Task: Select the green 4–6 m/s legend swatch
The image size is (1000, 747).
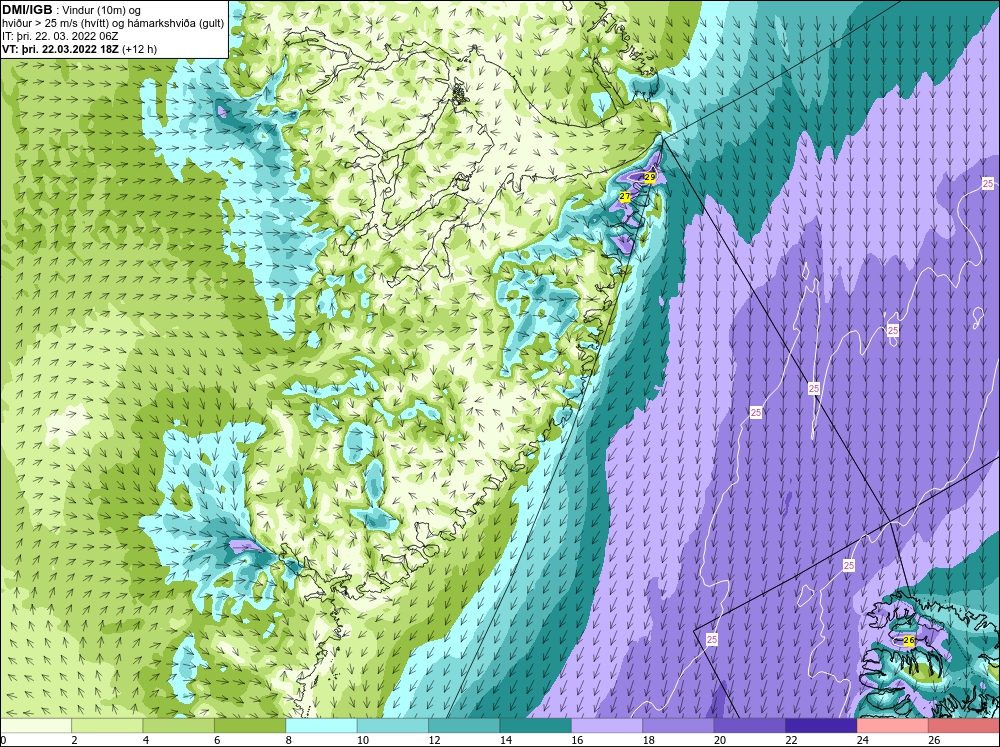Action: [x=179, y=725]
